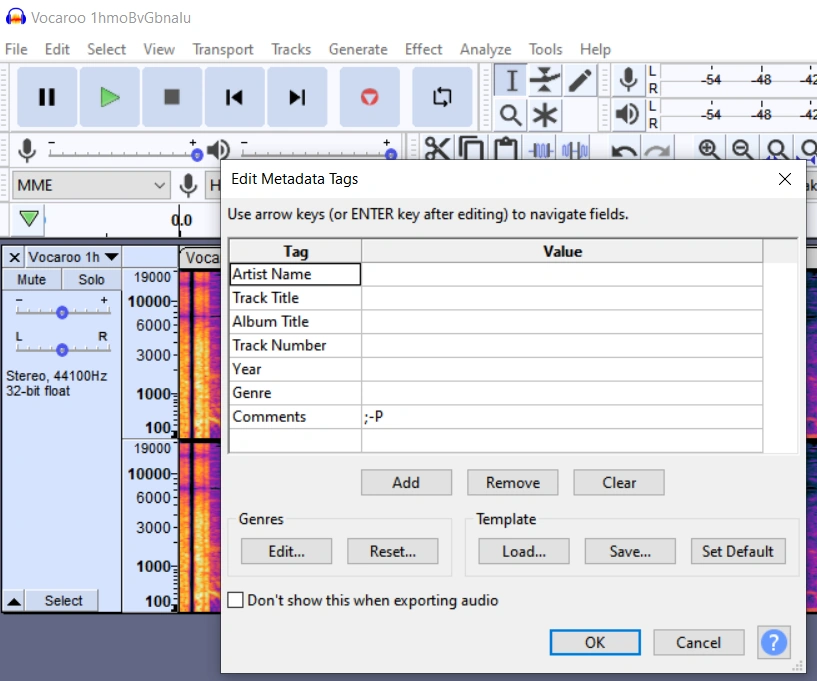Confirm metadata with the OK button

click(595, 642)
